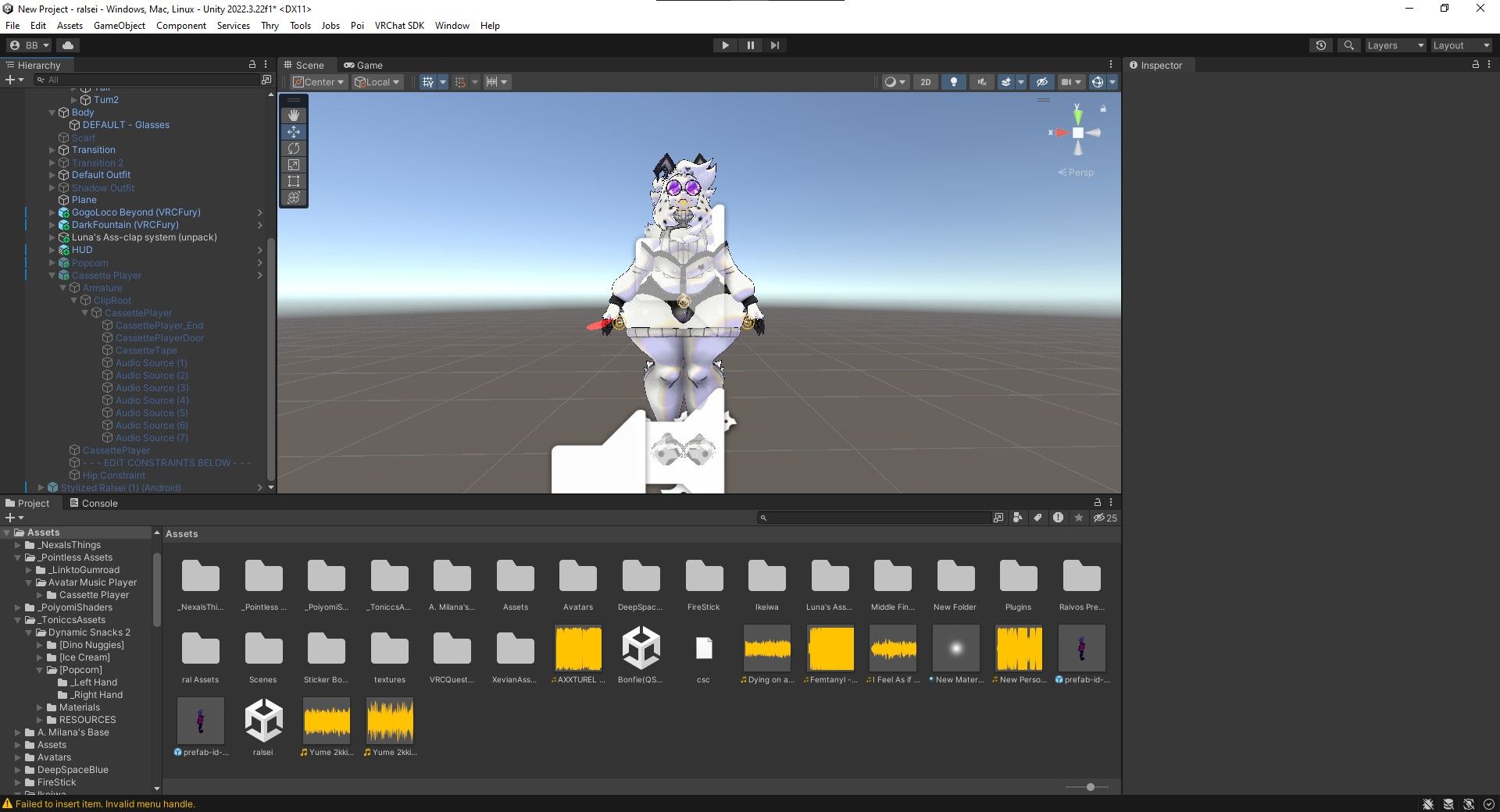Viewport: 1500px width, 812px height.
Task: Toggle 2D view mode
Action: [925, 82]
